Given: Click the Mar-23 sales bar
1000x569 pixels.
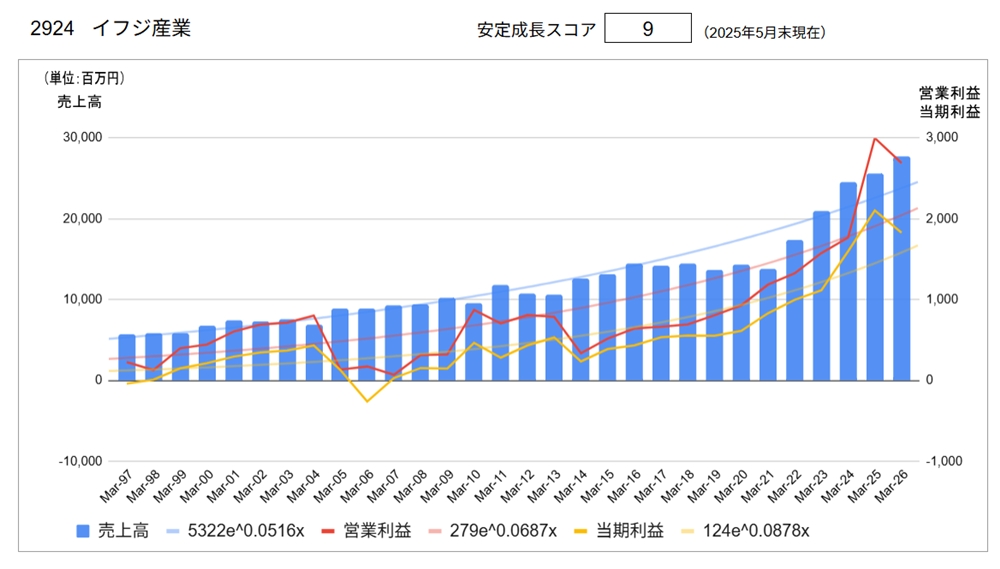Looking at the screenshot, I should [x=821, y=296].
